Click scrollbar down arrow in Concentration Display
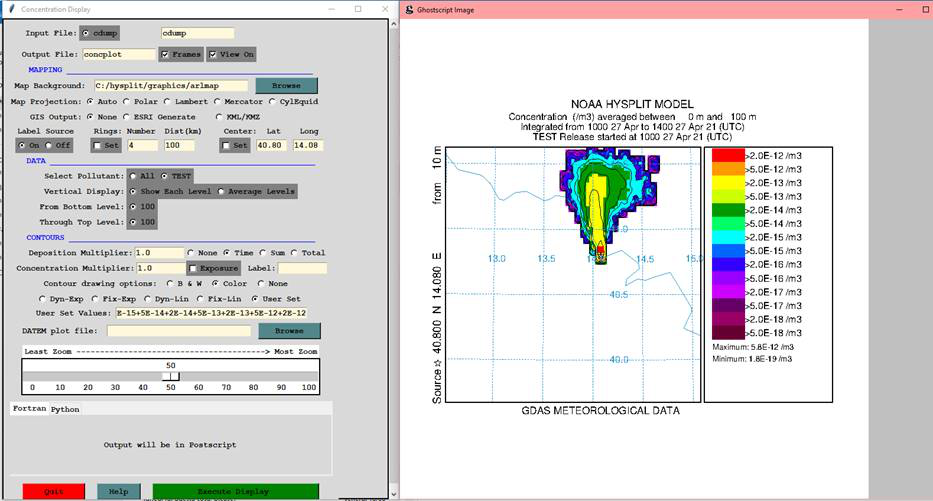933x501 pixels. (x=393, y=494)
